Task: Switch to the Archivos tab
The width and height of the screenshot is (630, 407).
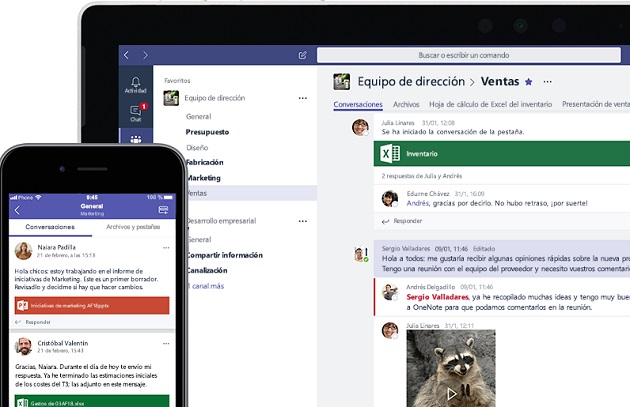Action: pos(406,104)
